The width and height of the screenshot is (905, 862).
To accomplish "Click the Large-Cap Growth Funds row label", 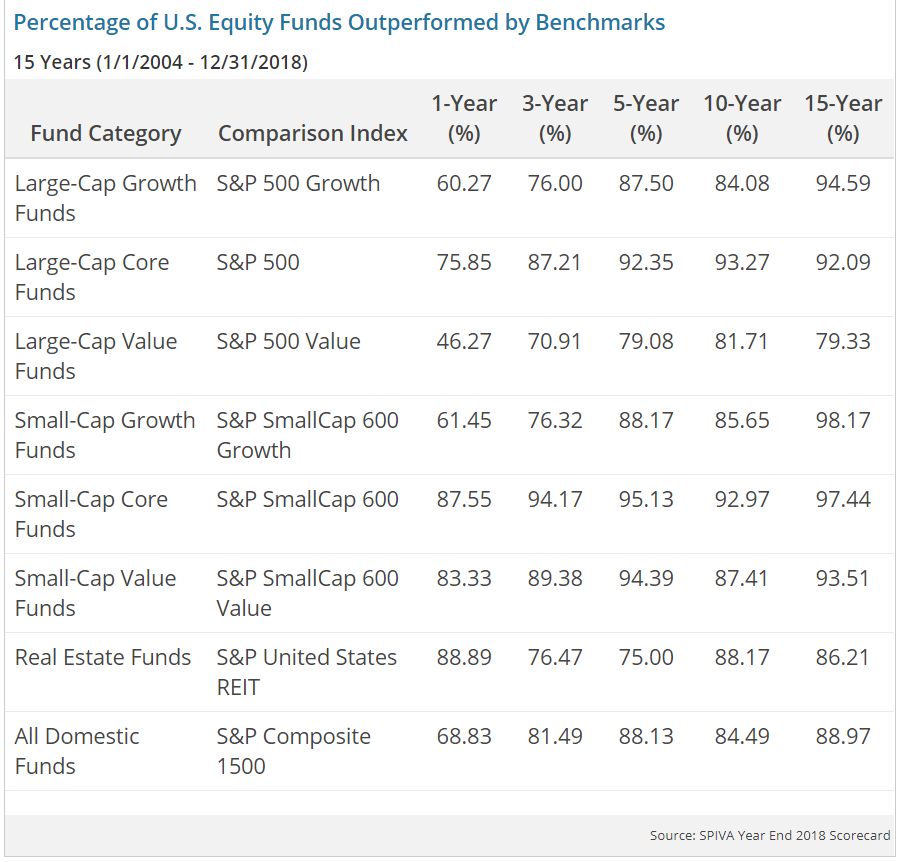I will click(x=105, y=198).
